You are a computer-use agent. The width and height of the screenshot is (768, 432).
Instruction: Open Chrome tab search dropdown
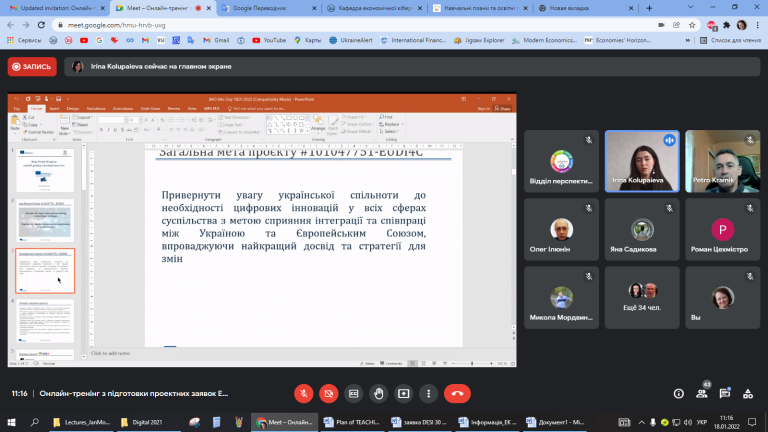[691, 7]
